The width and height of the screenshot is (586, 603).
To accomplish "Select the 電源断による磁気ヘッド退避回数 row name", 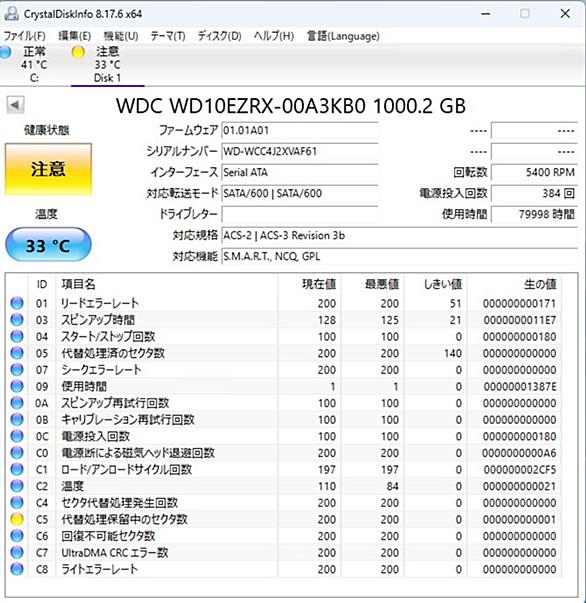I will tap(138, 453).
